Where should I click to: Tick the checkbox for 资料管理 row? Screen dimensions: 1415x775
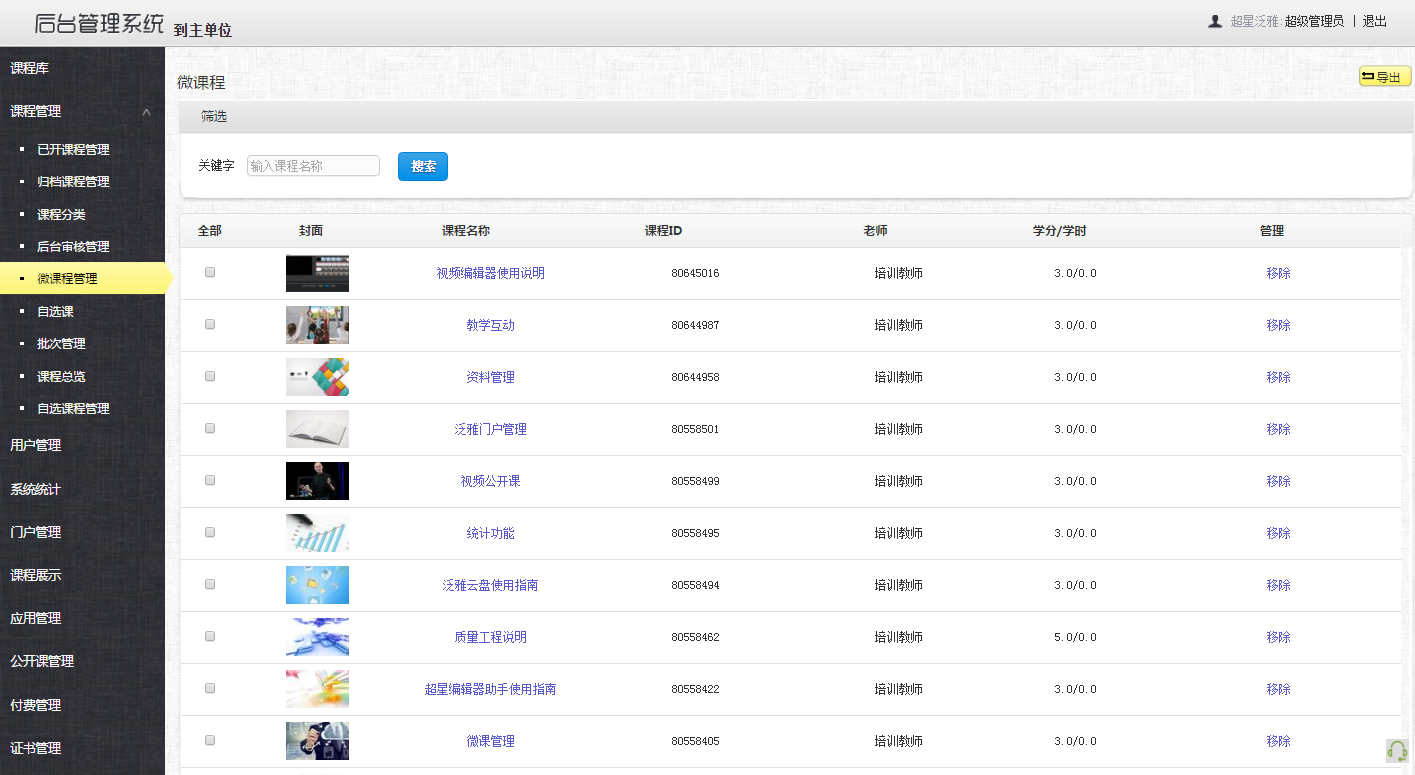209,376
